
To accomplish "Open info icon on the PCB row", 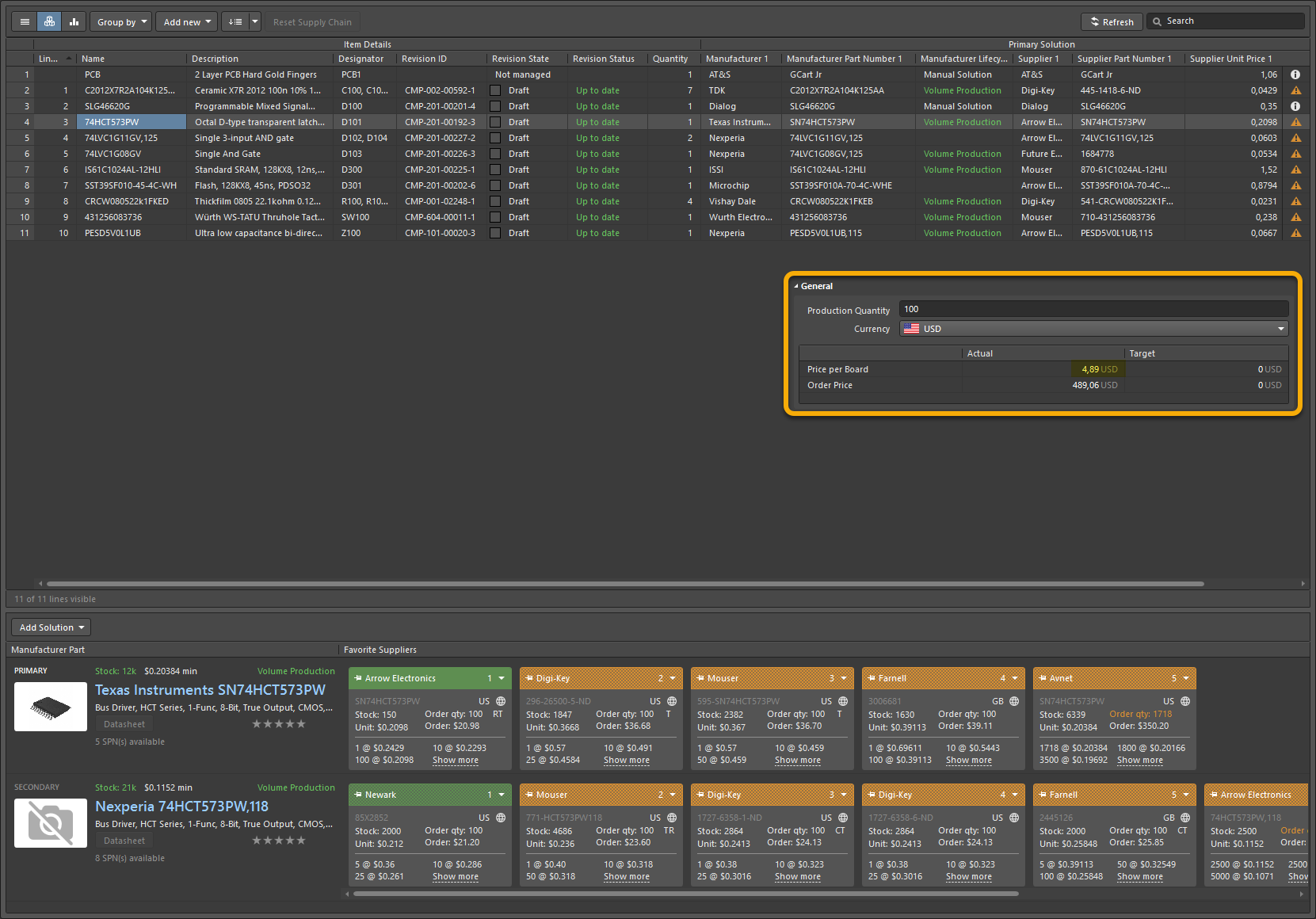I will click(1295, 74).
